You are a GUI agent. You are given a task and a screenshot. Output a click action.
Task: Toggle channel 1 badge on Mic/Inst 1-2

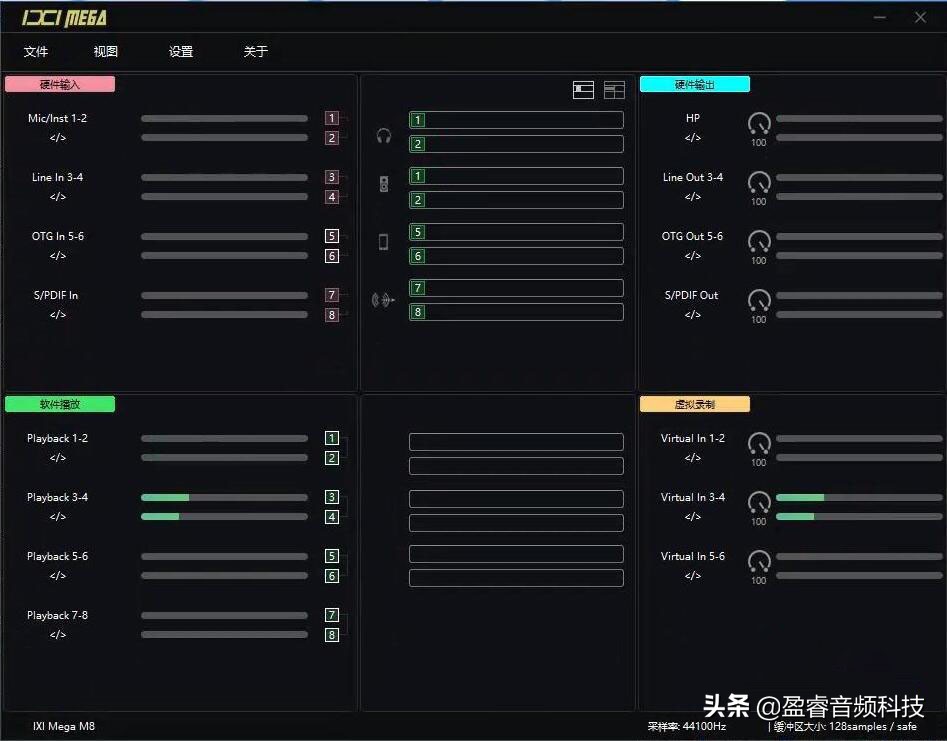pos(331,118)
